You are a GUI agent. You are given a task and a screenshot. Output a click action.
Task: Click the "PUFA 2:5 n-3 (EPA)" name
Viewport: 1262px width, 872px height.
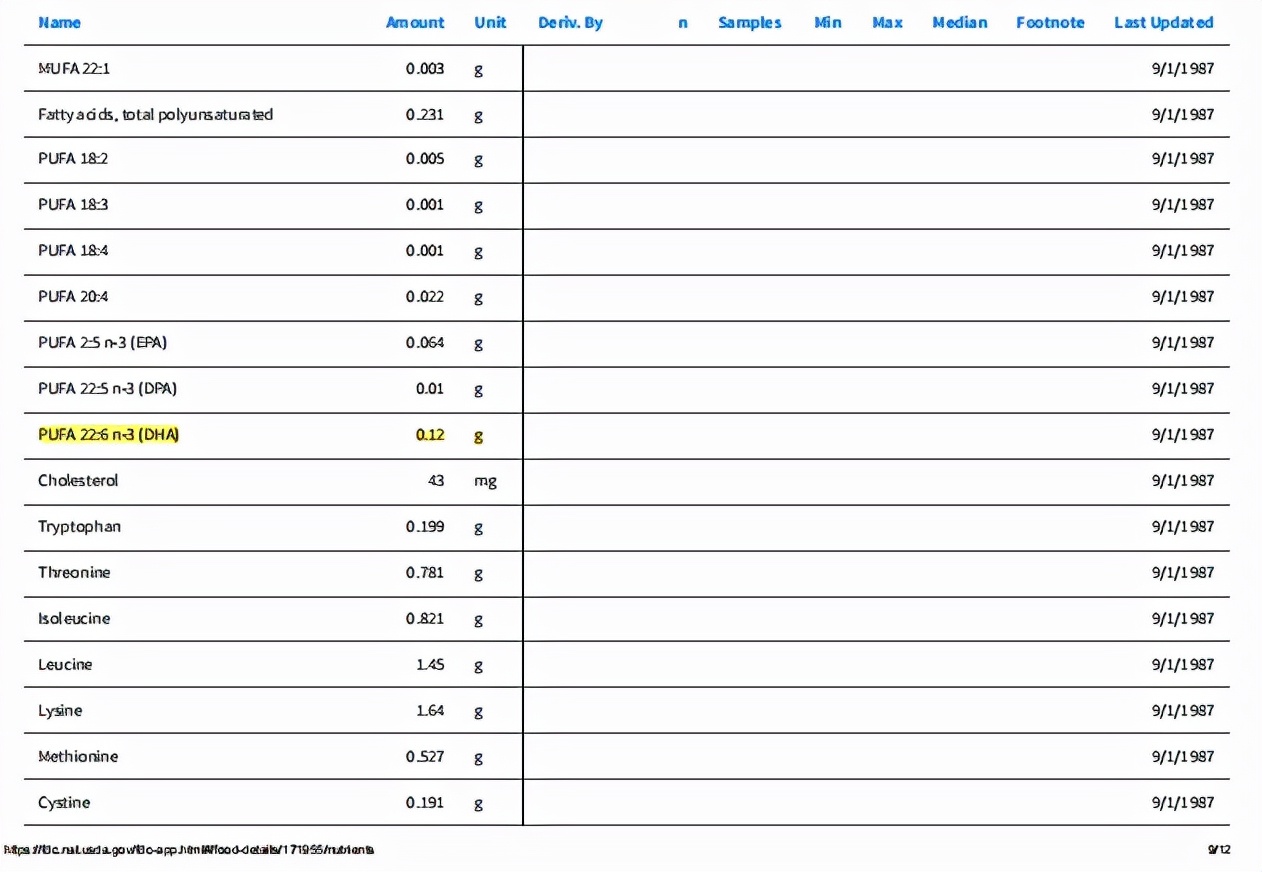coord(102,342)
